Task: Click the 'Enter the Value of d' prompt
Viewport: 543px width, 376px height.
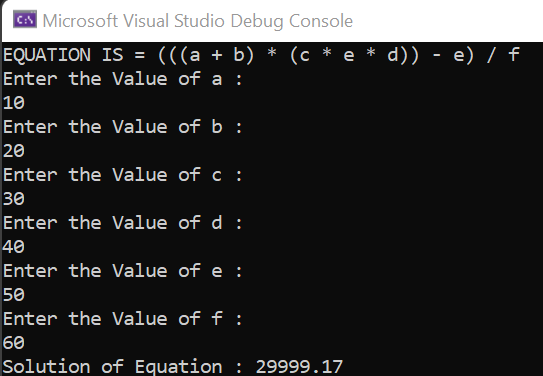Action: click(x=123, y=223)
